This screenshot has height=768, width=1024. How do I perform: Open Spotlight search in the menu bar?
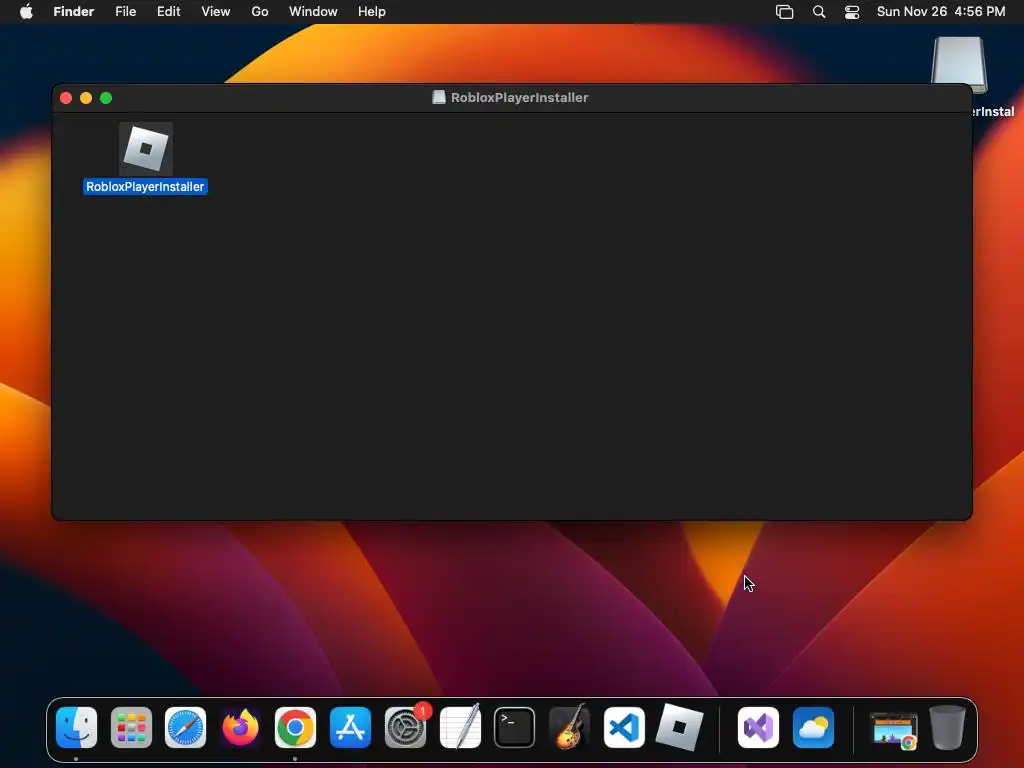819,12
